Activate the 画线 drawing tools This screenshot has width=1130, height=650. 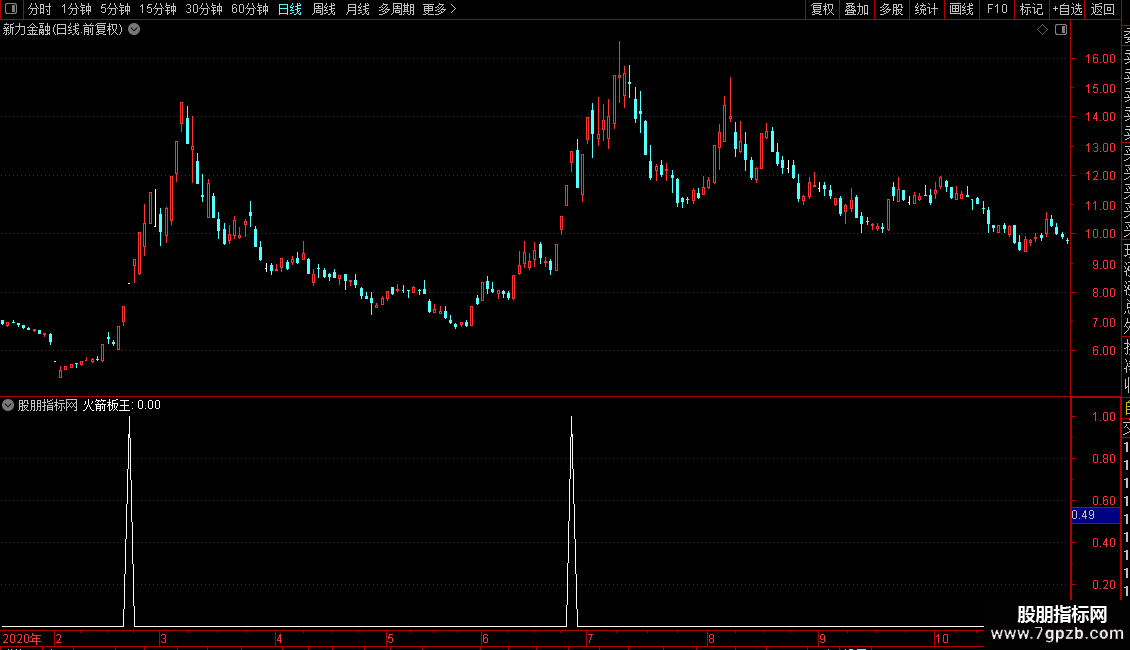(961, 9)
